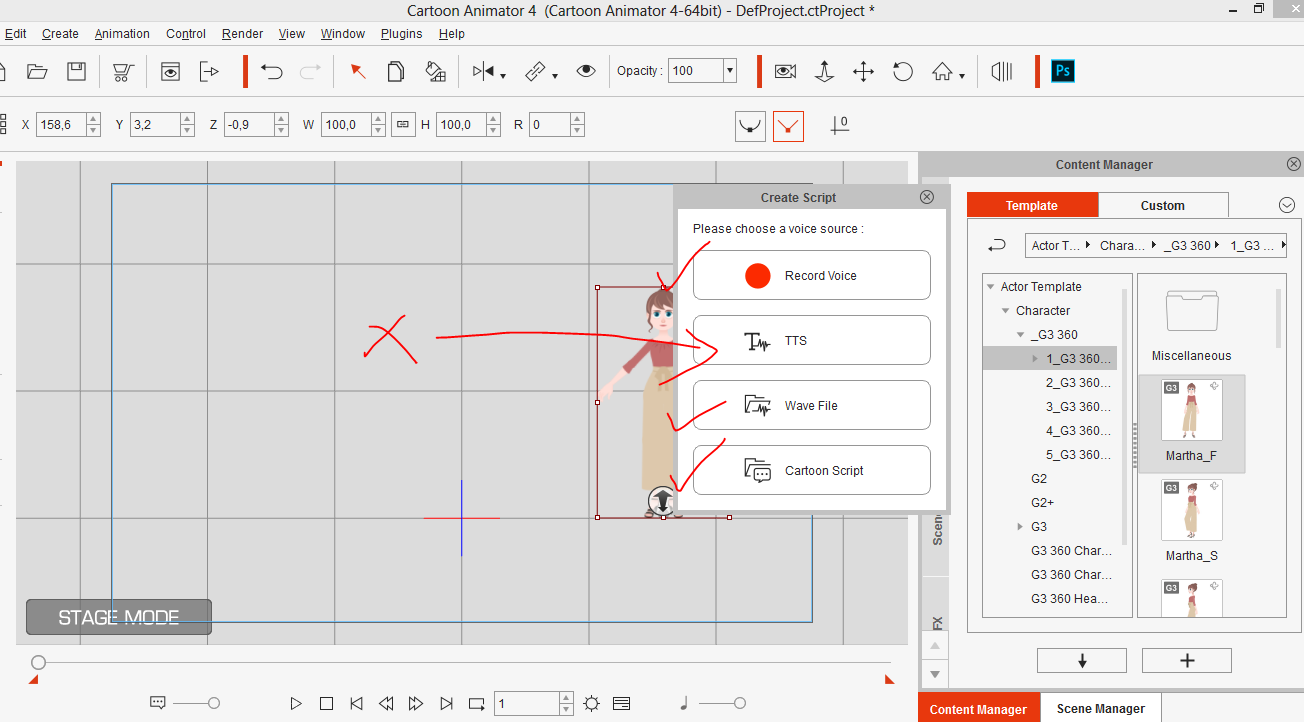This screenshot has height=722, width=1304.
Task: Choose Cartoon Script as voice source
Action: tap(811, 470)
